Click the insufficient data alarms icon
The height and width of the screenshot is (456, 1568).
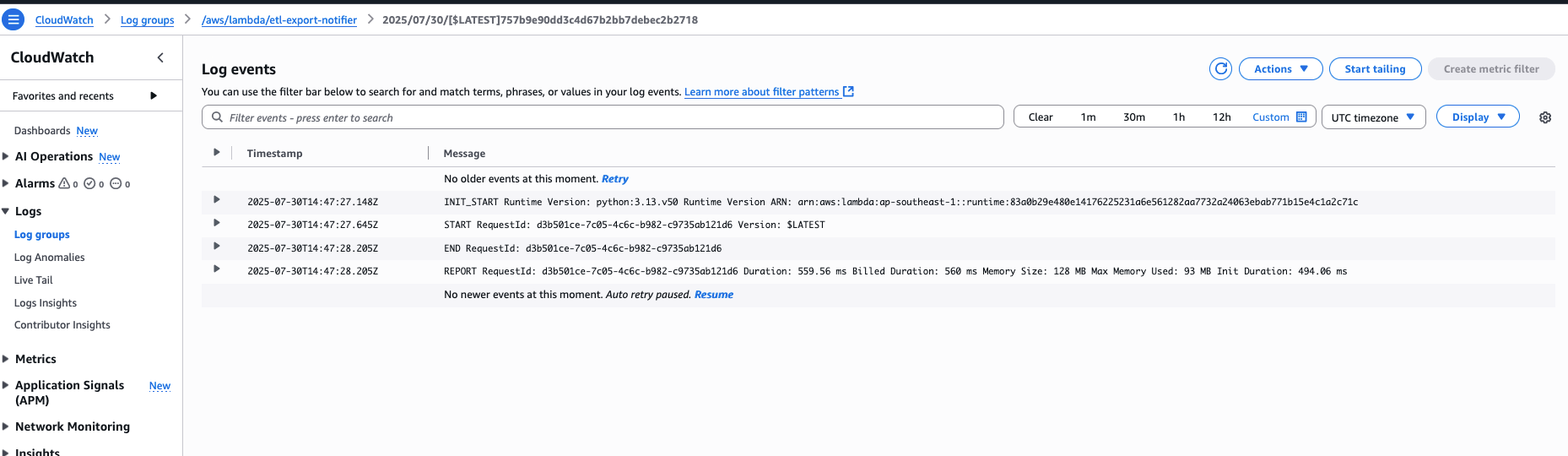pos(116,183)
